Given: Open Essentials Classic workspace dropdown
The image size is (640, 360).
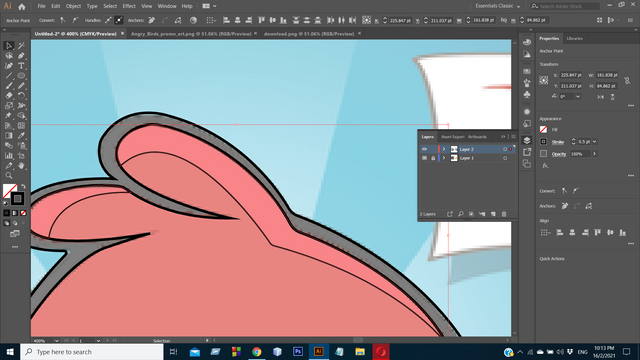Looking at the screenshot, I should [498, 6].
